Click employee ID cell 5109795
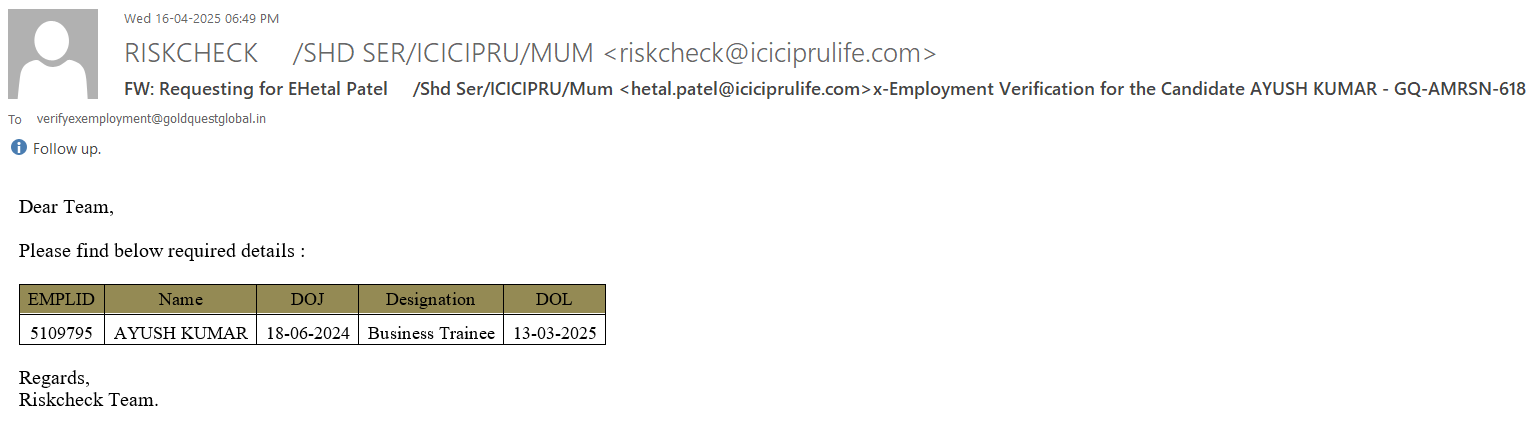 (62, 333)
